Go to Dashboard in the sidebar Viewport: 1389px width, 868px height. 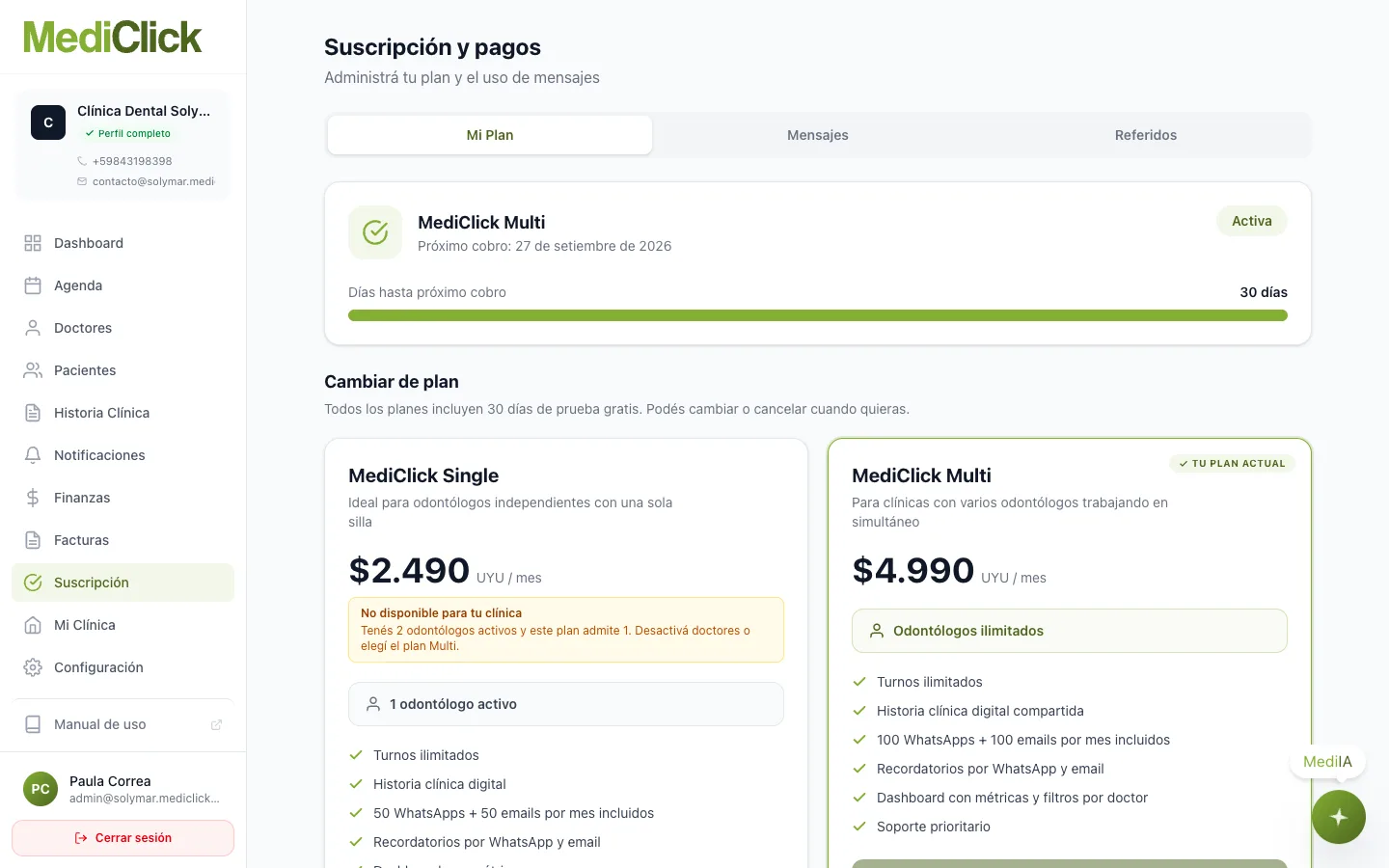click(x=123, y=243)
